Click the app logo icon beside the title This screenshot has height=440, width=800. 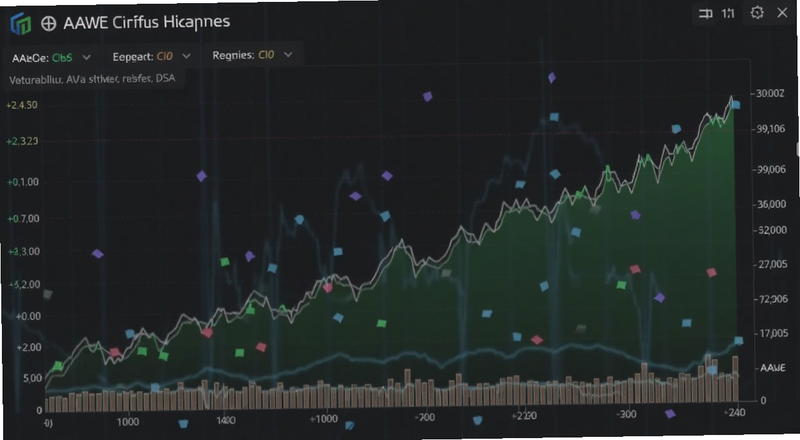coord(20,23)
